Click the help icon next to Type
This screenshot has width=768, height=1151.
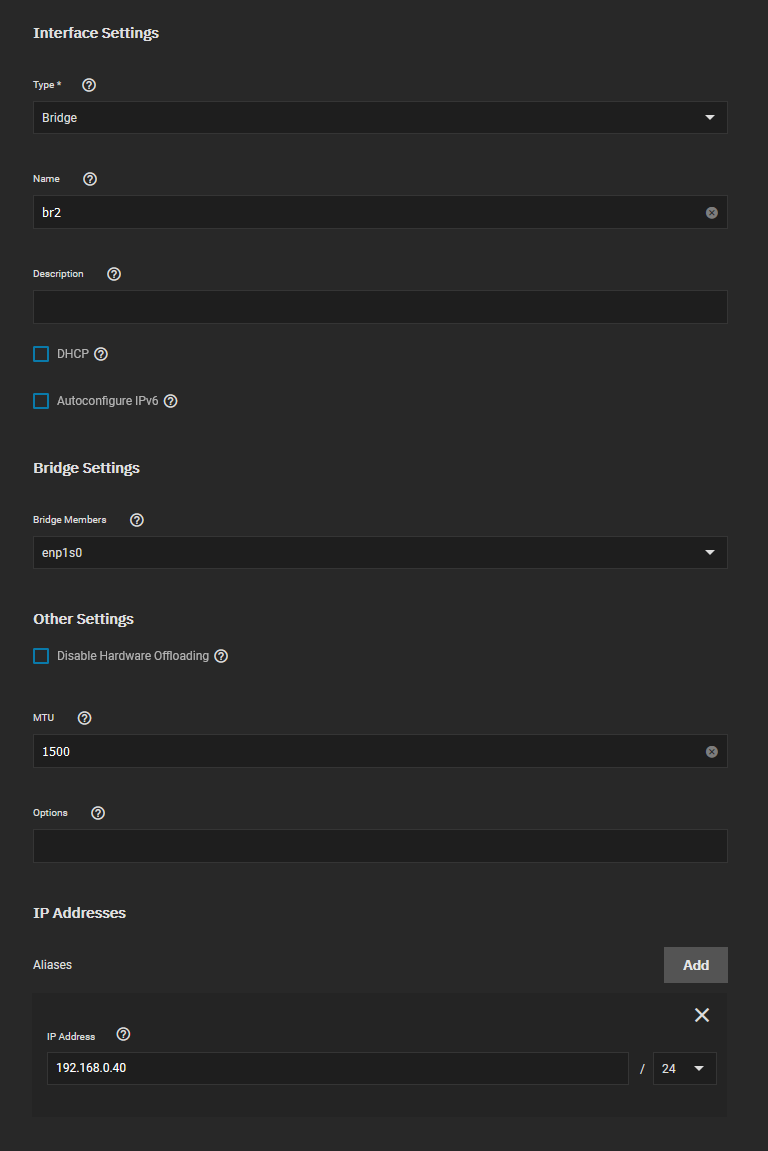[89, 85]
